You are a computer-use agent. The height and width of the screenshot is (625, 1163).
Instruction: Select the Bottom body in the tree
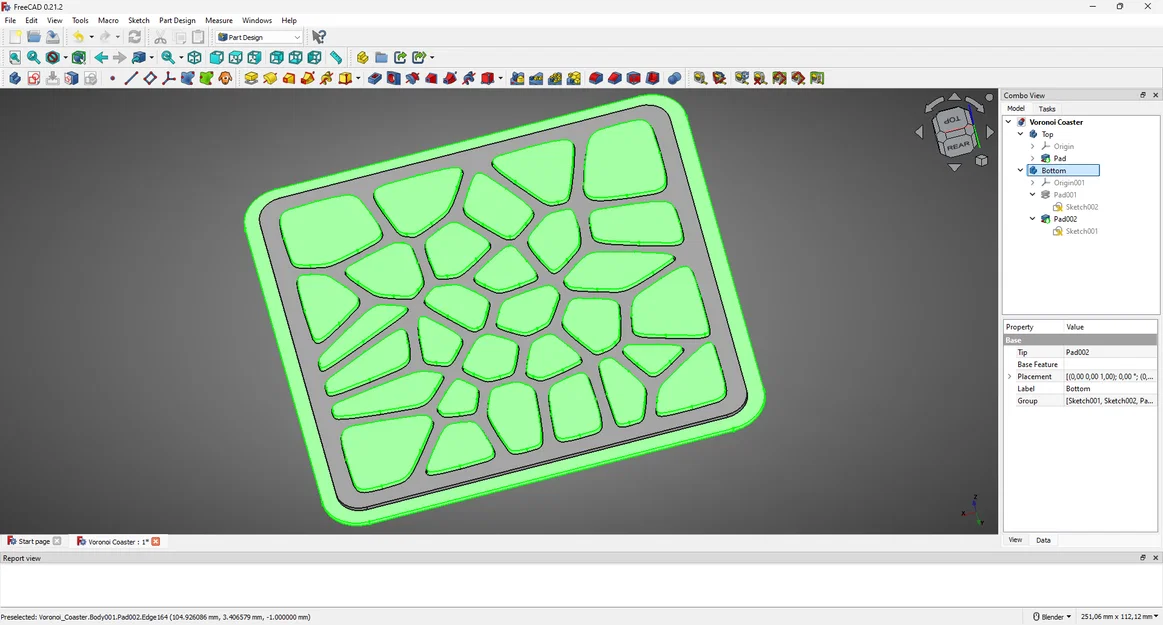tap(1064, 171)
